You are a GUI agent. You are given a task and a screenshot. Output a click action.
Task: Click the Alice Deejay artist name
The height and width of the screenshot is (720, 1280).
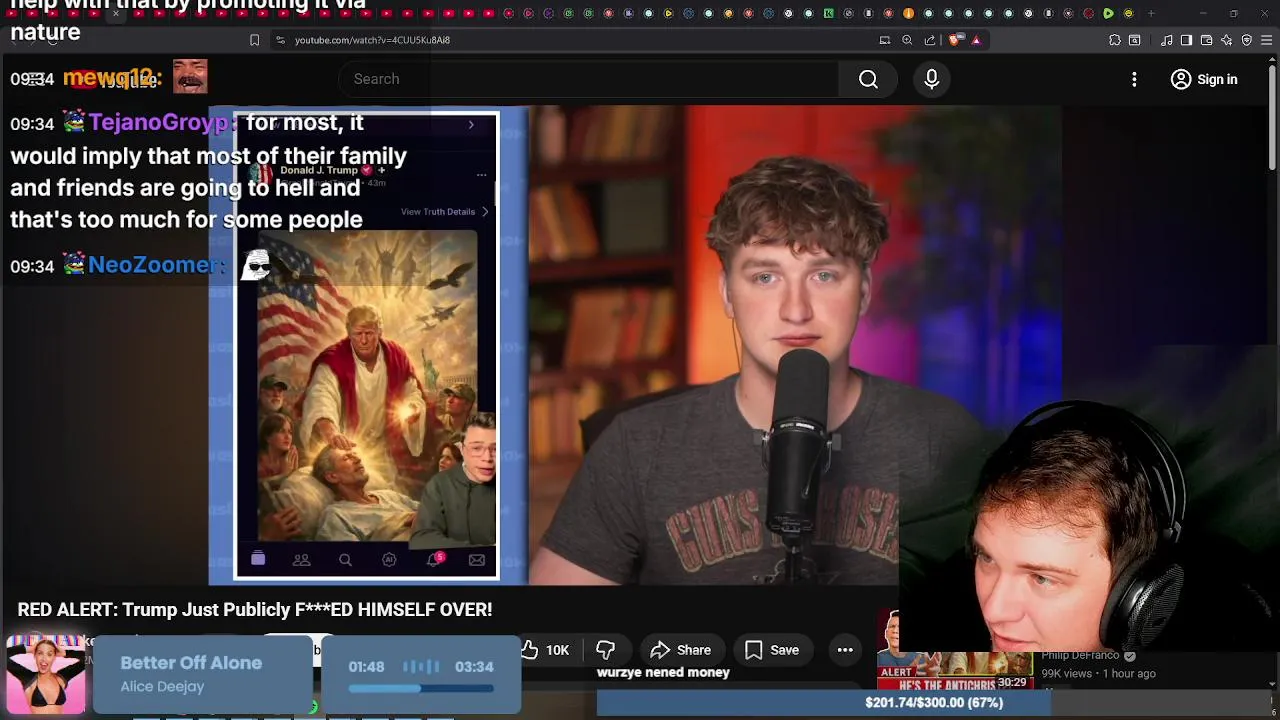pos(162,687)
